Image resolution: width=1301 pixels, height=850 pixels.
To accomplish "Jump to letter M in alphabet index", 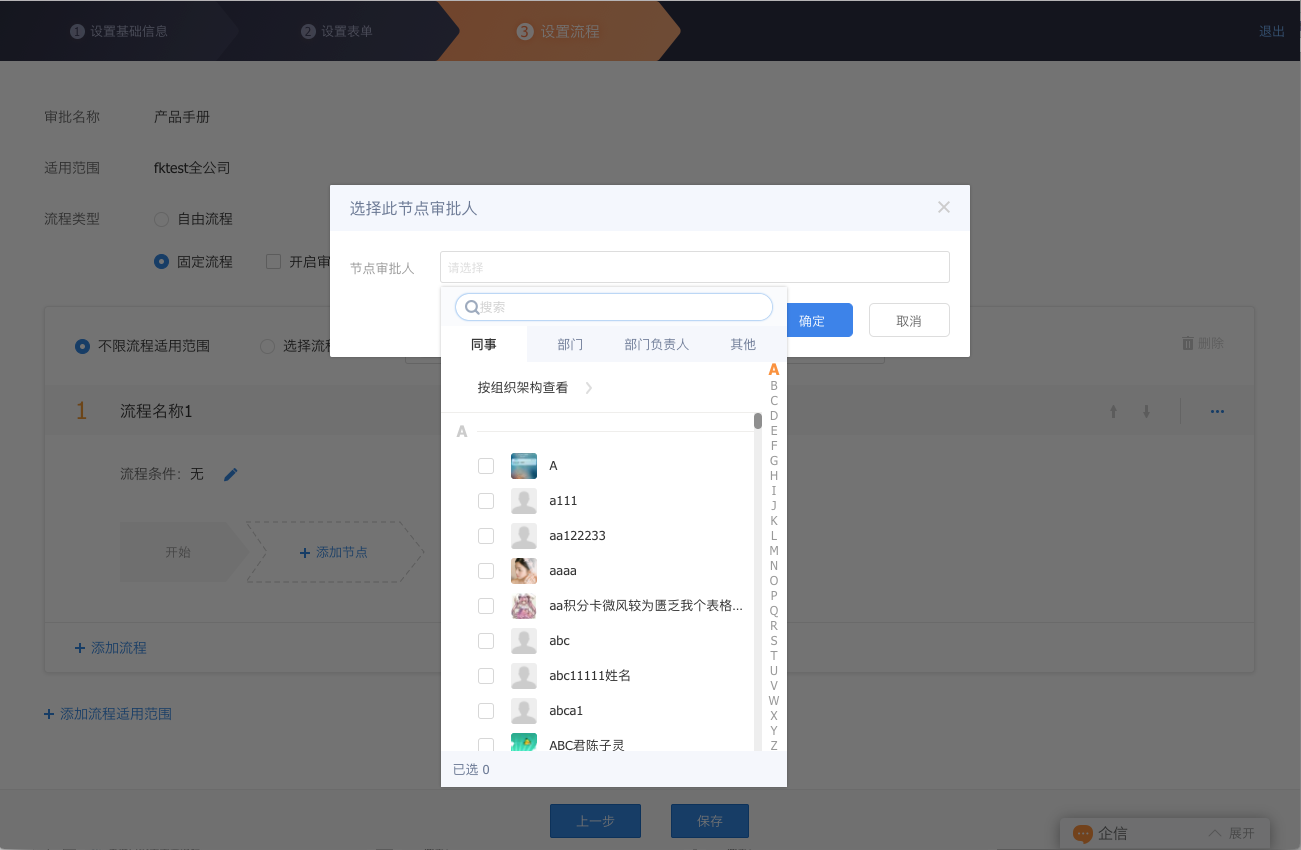I will click(773, 551).
